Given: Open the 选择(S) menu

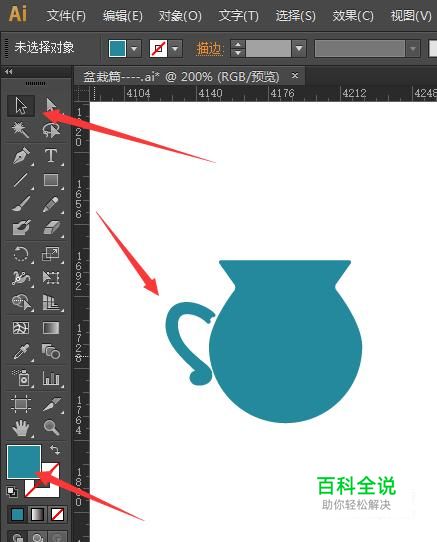Looking at the screenshot, I should click(296, 16).
